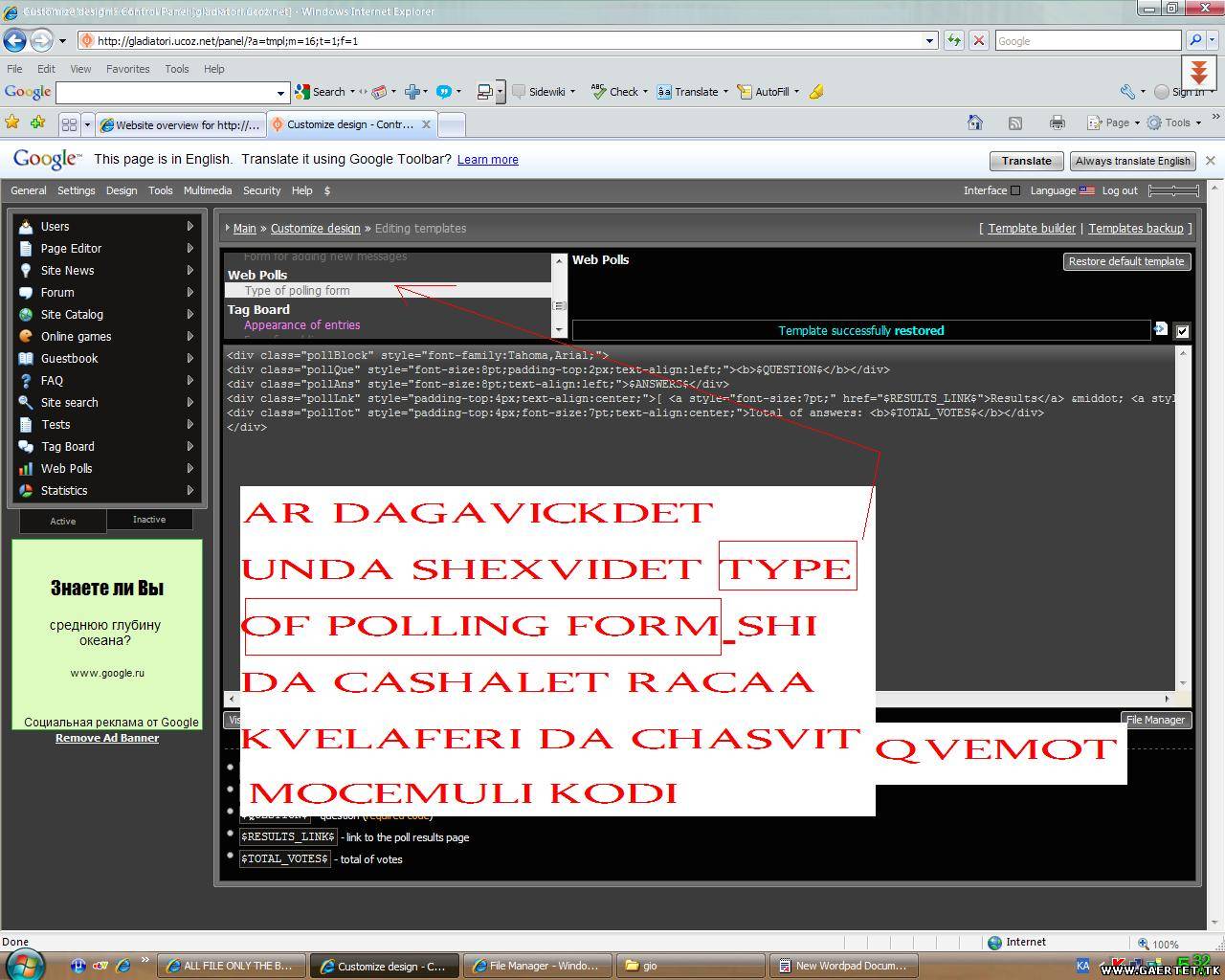Toggle the checkbox beside the status message
The width and height of the screenshot is (1225, 980).
point(1182,331)
